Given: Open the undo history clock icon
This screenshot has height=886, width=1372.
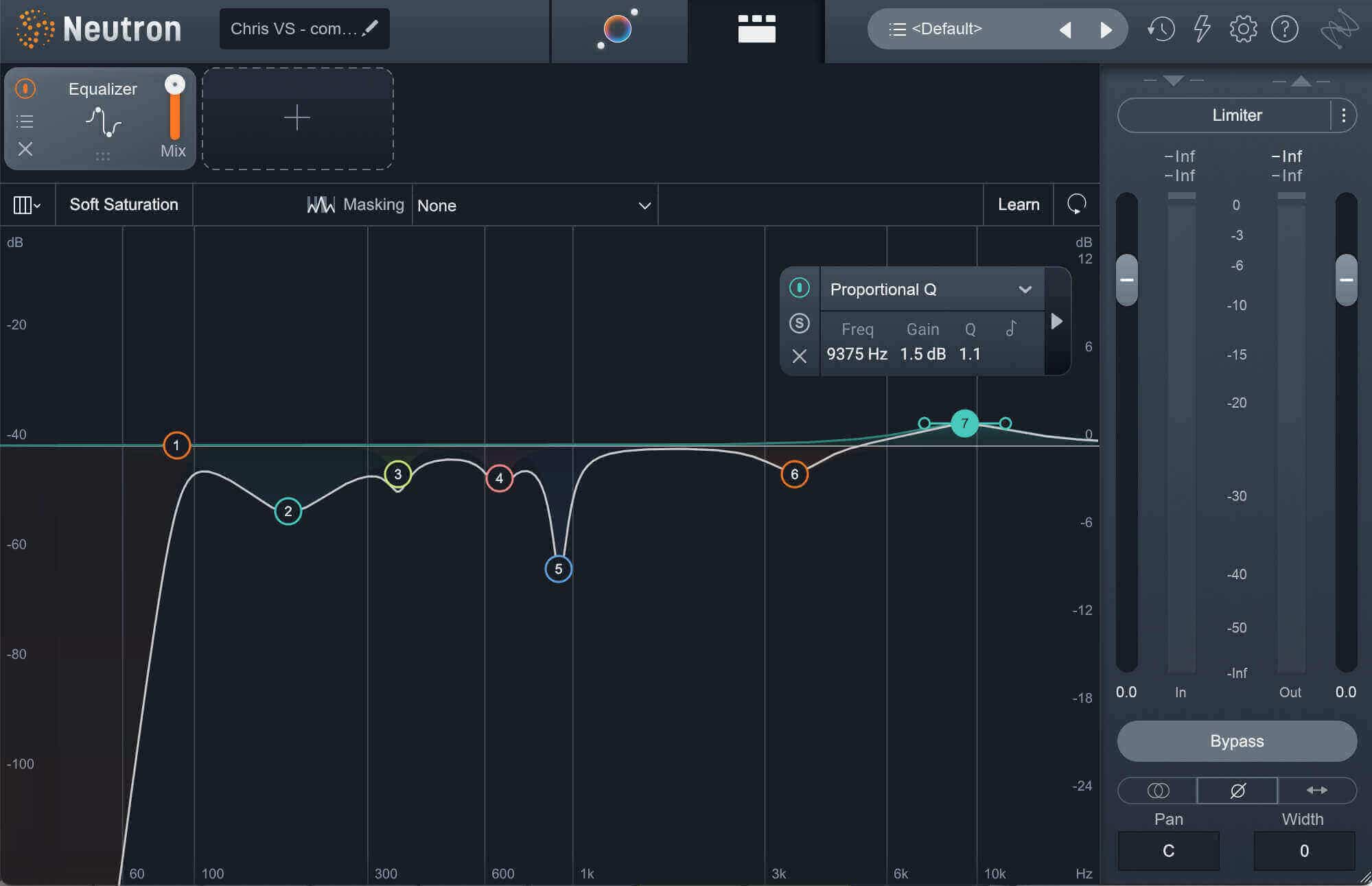Looking at the screenshot, I should coord(1161,29).
